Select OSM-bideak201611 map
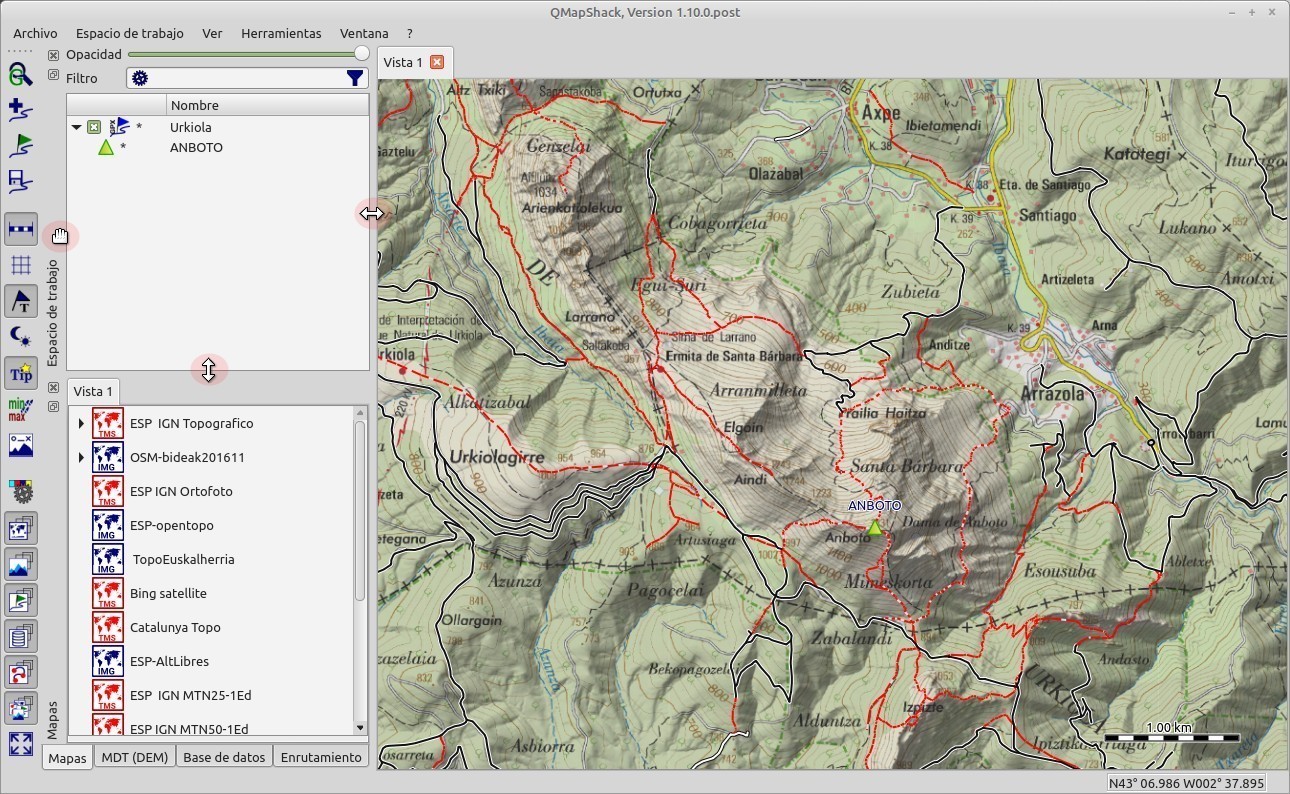The width and height of the screenshot is (1290, 794). pos(187,457)
